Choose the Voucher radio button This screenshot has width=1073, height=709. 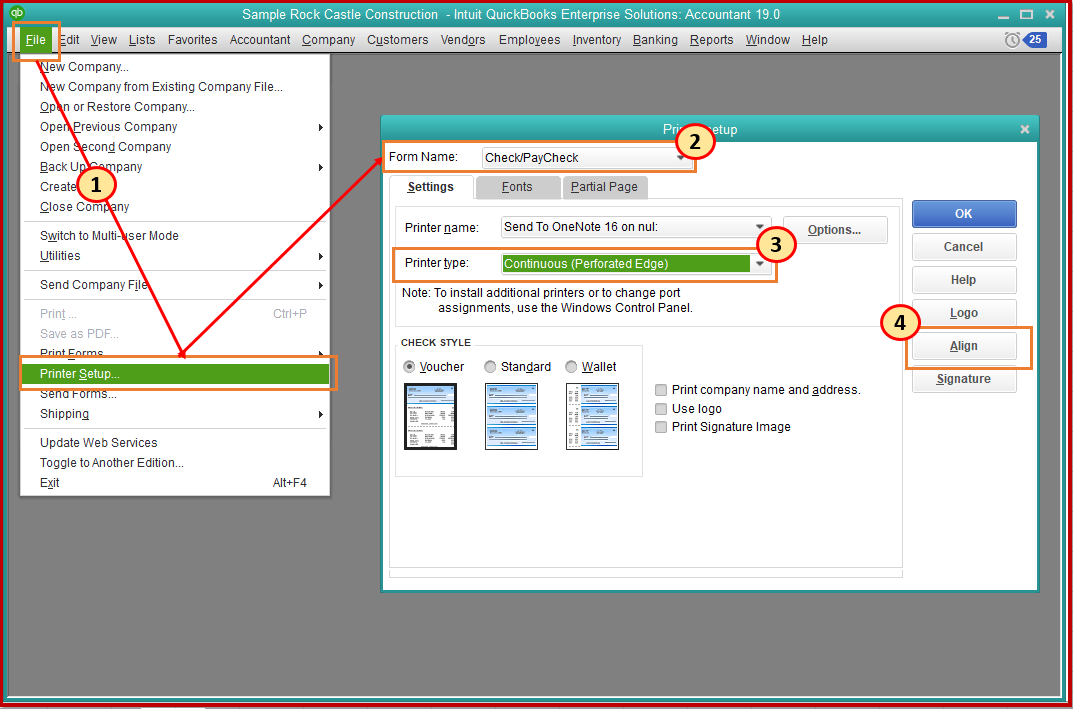(x=410, y=367)
